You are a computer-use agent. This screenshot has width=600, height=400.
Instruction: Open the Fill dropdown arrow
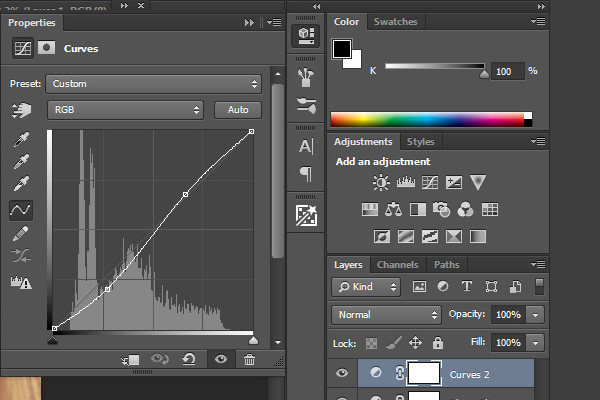click(x=535, y=343)
